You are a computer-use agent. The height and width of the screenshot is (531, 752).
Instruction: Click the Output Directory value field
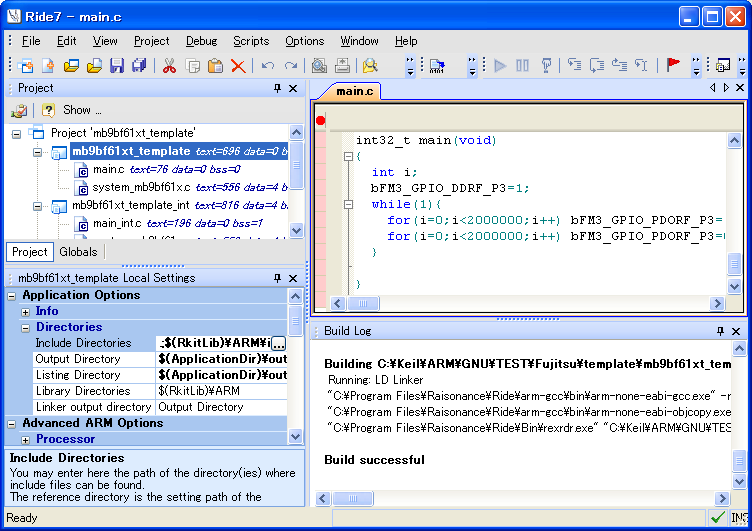click(x=222, y=359)
